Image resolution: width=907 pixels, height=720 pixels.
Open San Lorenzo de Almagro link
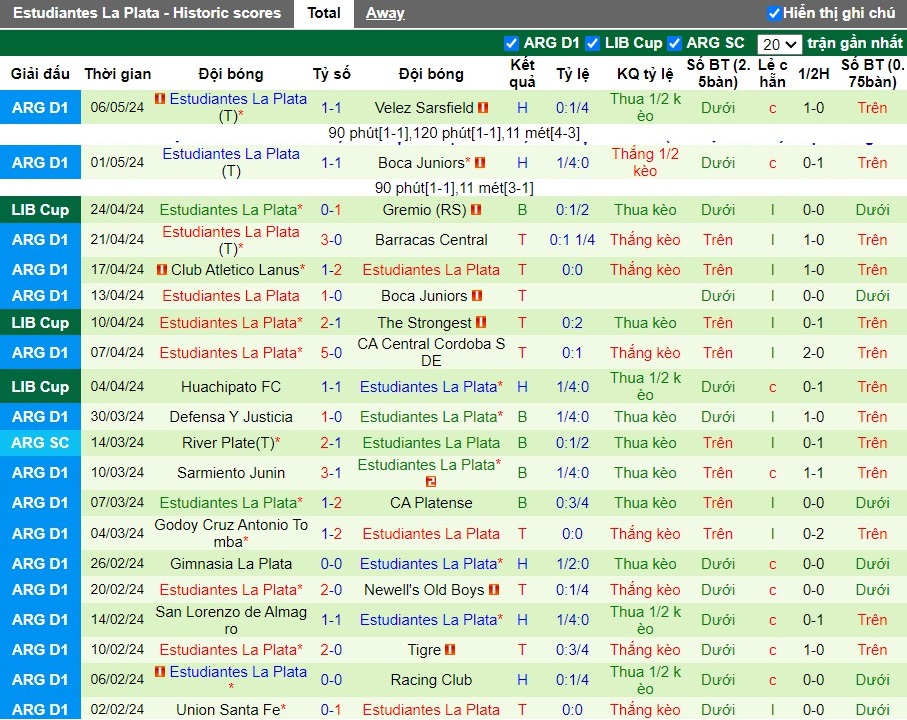(231, 620)
